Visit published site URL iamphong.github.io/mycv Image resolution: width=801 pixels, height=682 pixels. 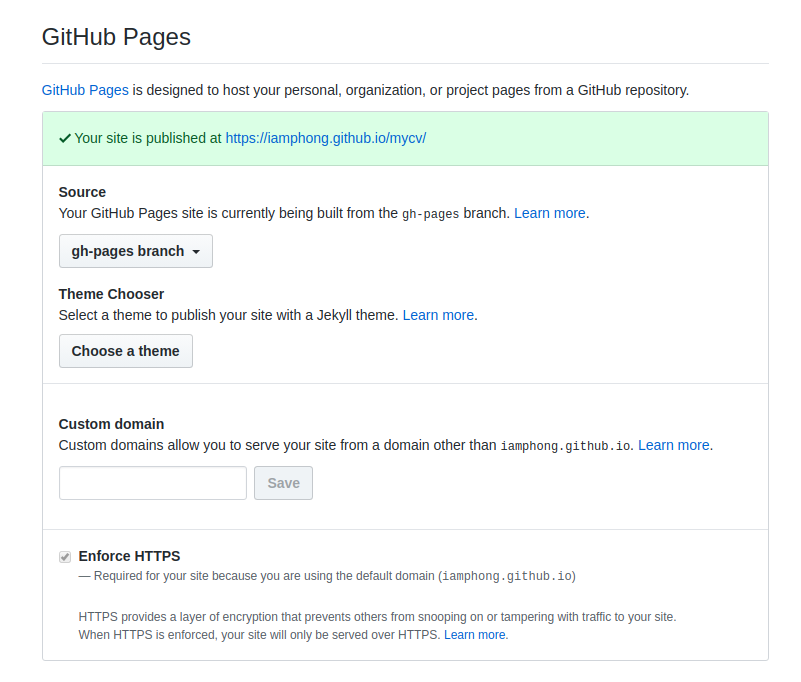click(325, 138)
